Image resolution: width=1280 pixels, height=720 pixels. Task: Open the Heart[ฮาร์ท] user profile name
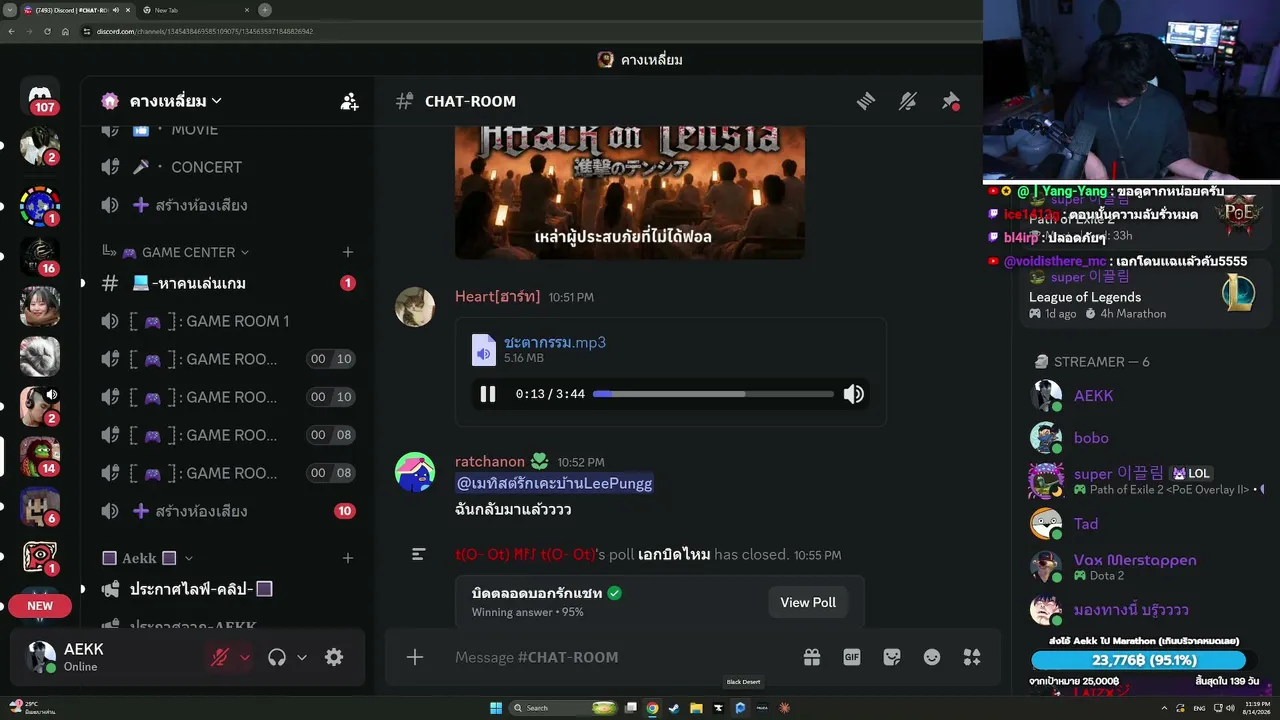497,297
